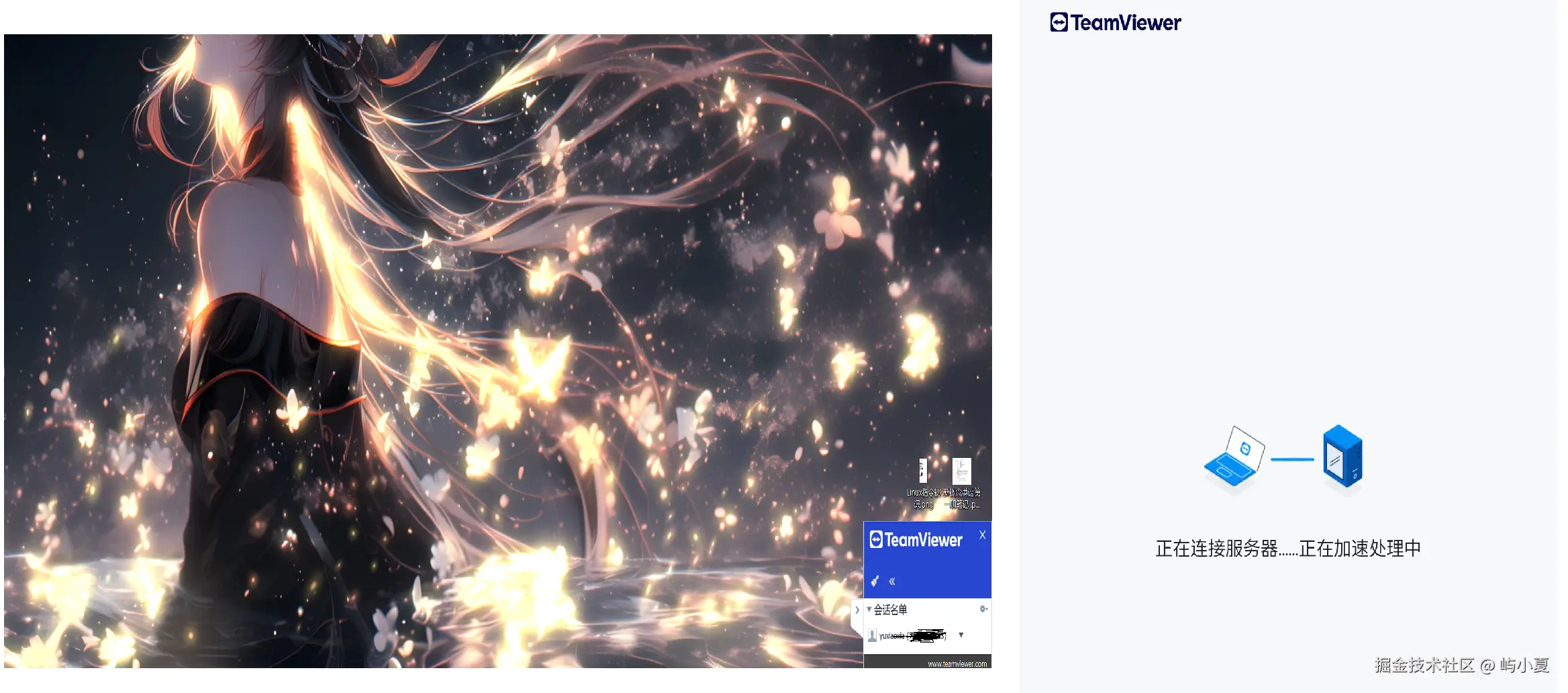Click the TeamViewer logo in the connecting panel

coord(1116,23)
